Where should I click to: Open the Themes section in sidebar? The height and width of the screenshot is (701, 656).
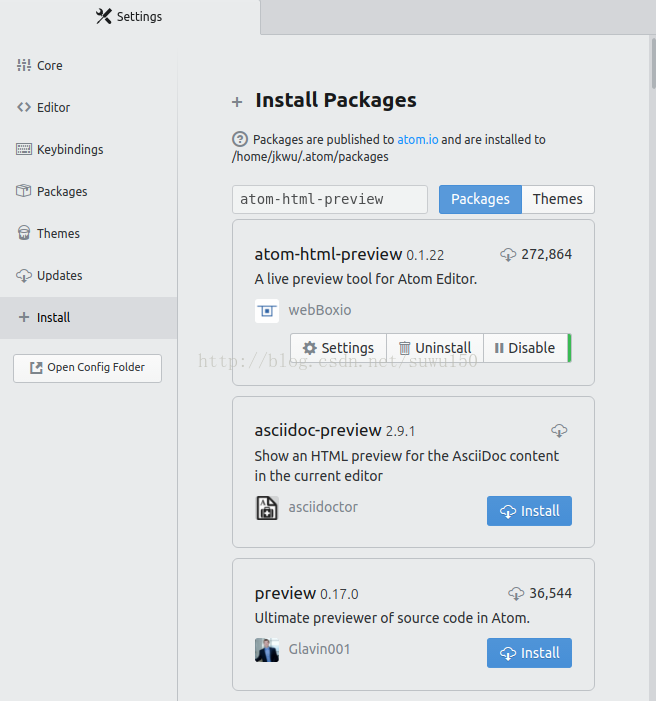click(x=89, y=233)
